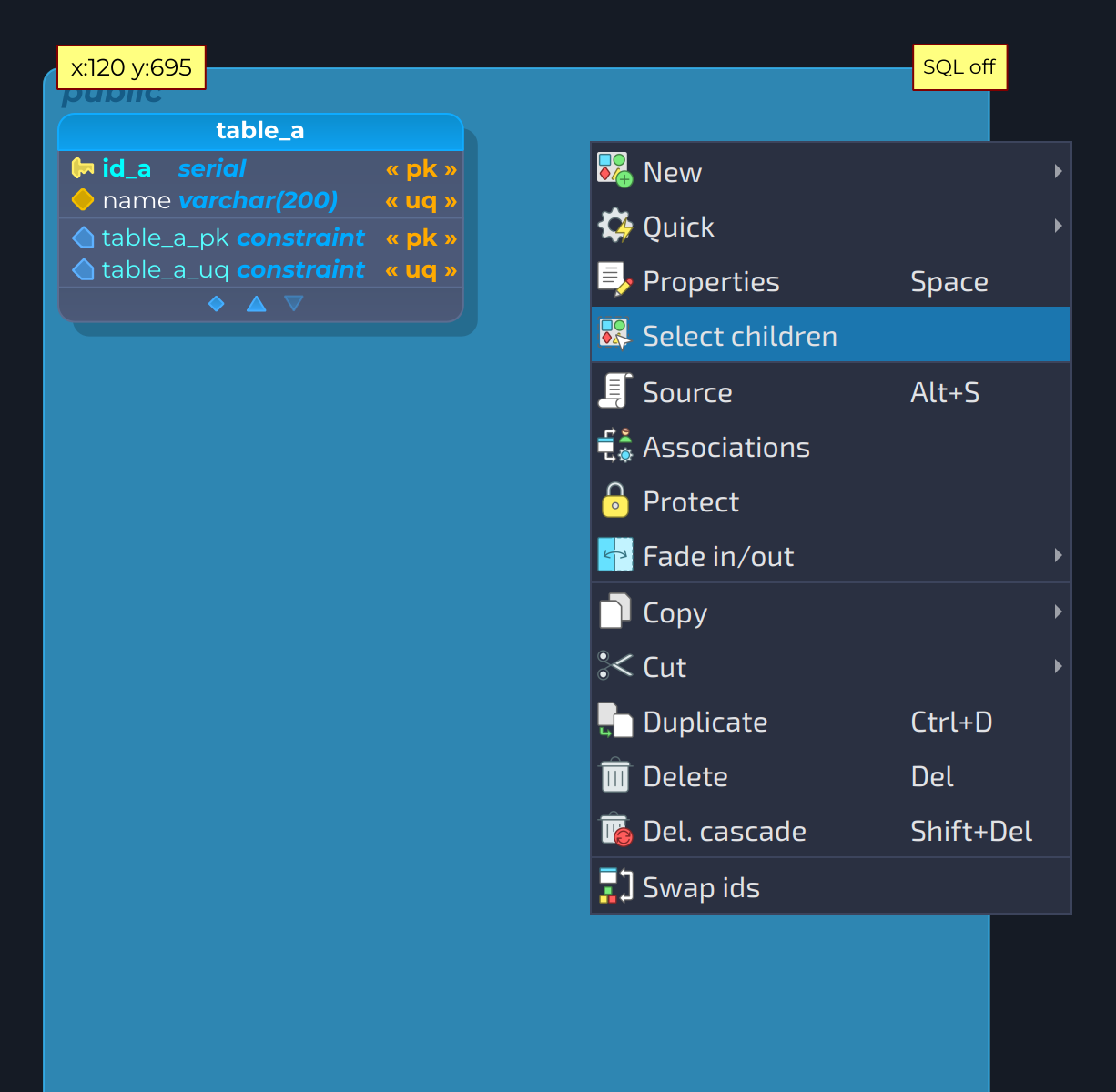Select the id_a serial column row
The width and height of the screenshot is (1116, 1092).
[x=260, y=168]
